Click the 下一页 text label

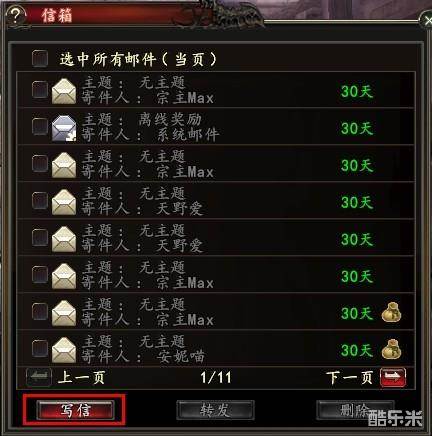349,378
